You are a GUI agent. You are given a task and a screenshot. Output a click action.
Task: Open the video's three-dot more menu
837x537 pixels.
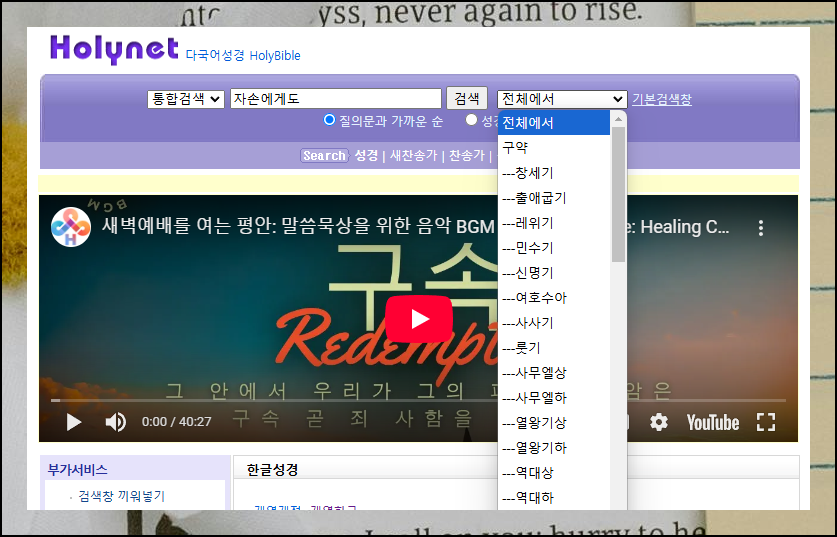tap(761, 228)
